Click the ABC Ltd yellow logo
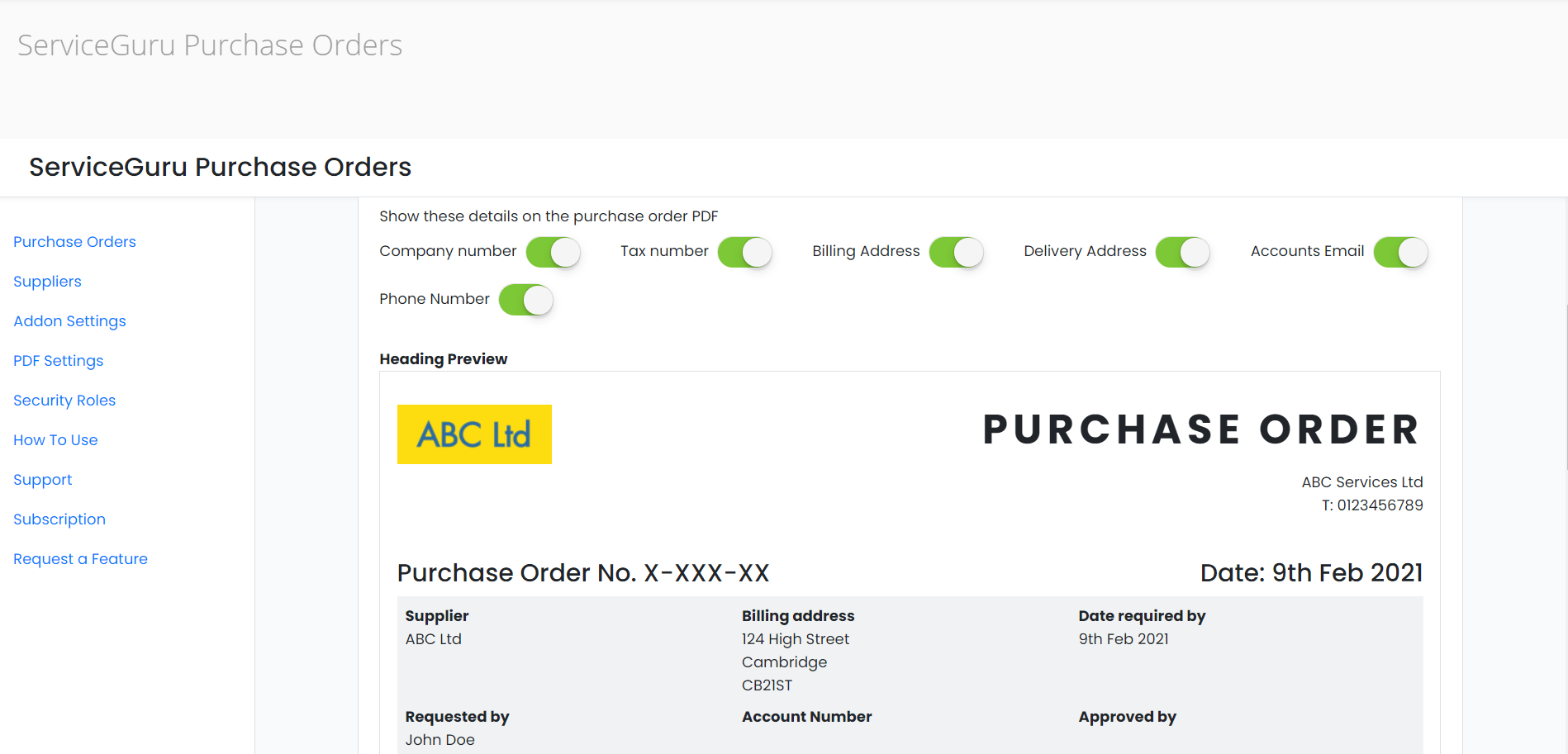The height and width of the screenshot is (754, 1568). pos(474,434)
